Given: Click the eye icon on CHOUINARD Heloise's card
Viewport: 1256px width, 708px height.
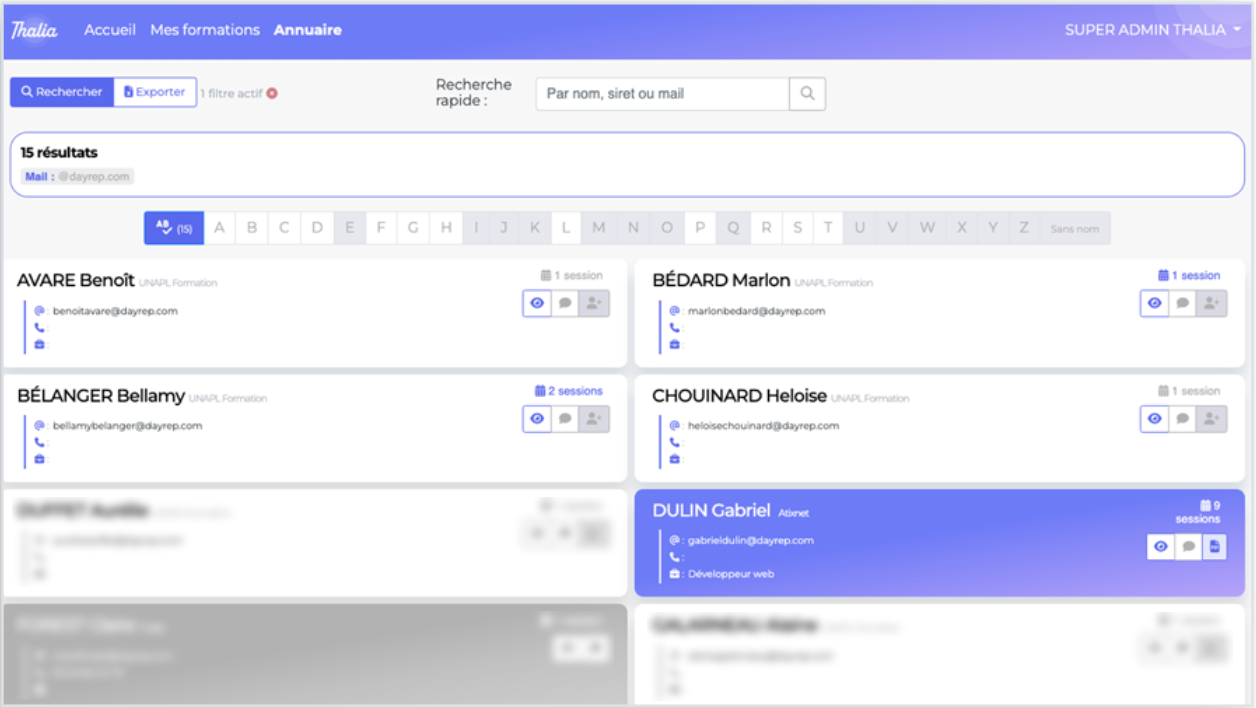Looking at the screenshot, I should click(x=1154, y=419).
